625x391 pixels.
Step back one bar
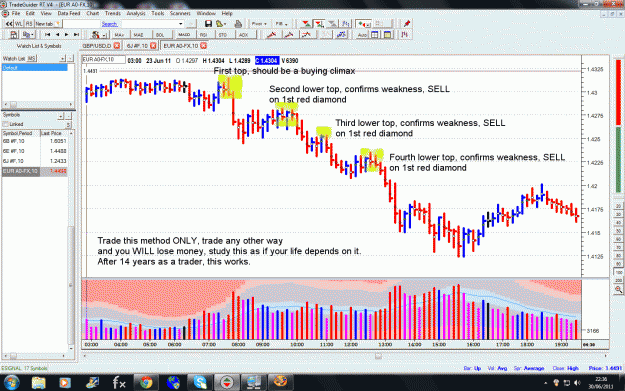click(57, 35)
